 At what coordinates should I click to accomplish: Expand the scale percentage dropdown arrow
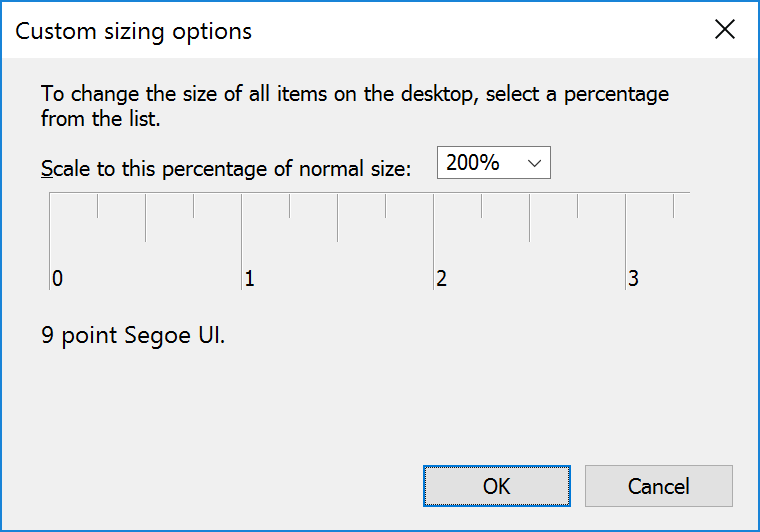tap(534, 163)
